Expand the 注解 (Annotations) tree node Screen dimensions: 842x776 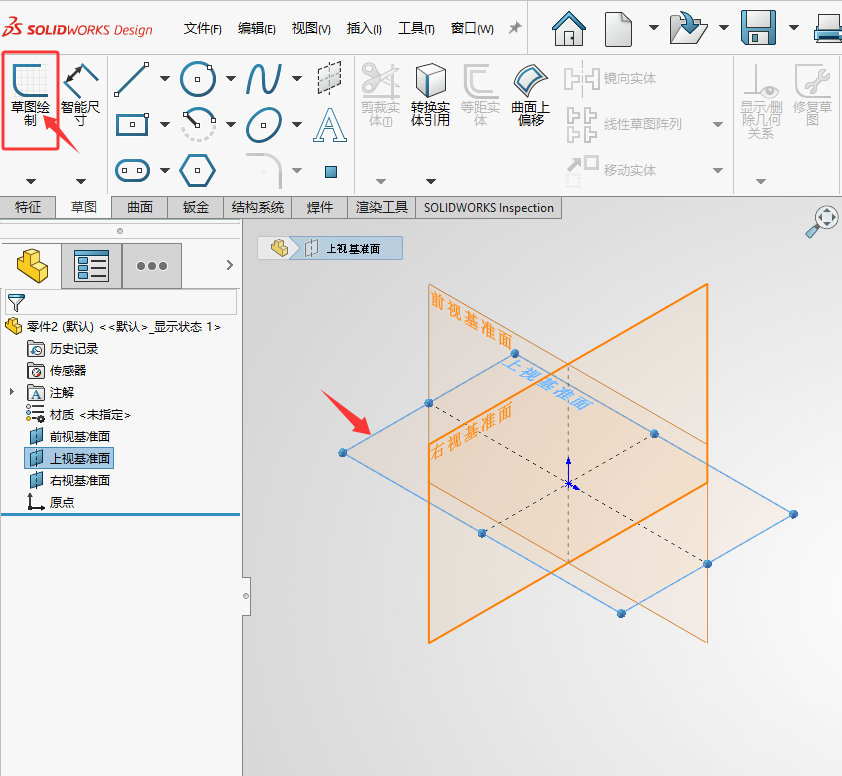click(12, 392)
